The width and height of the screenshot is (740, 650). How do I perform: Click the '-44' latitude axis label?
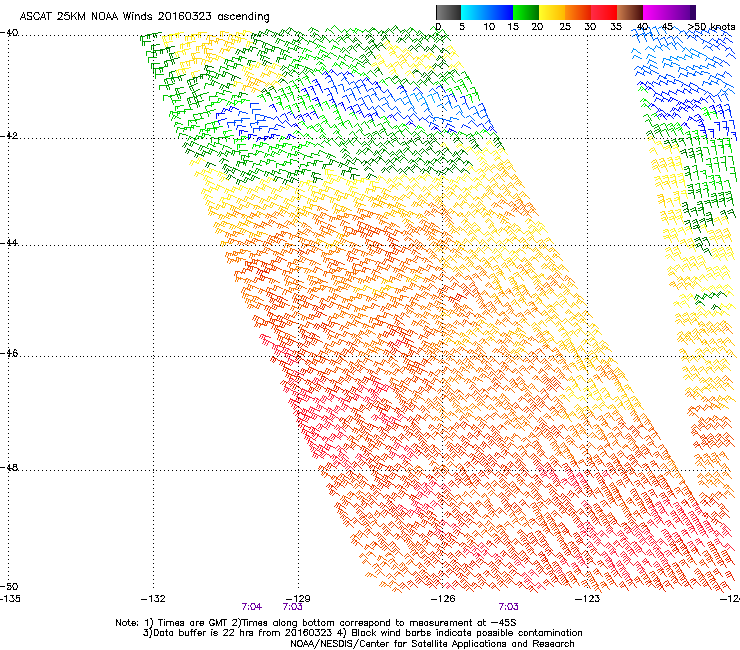(x=9, y=243)
